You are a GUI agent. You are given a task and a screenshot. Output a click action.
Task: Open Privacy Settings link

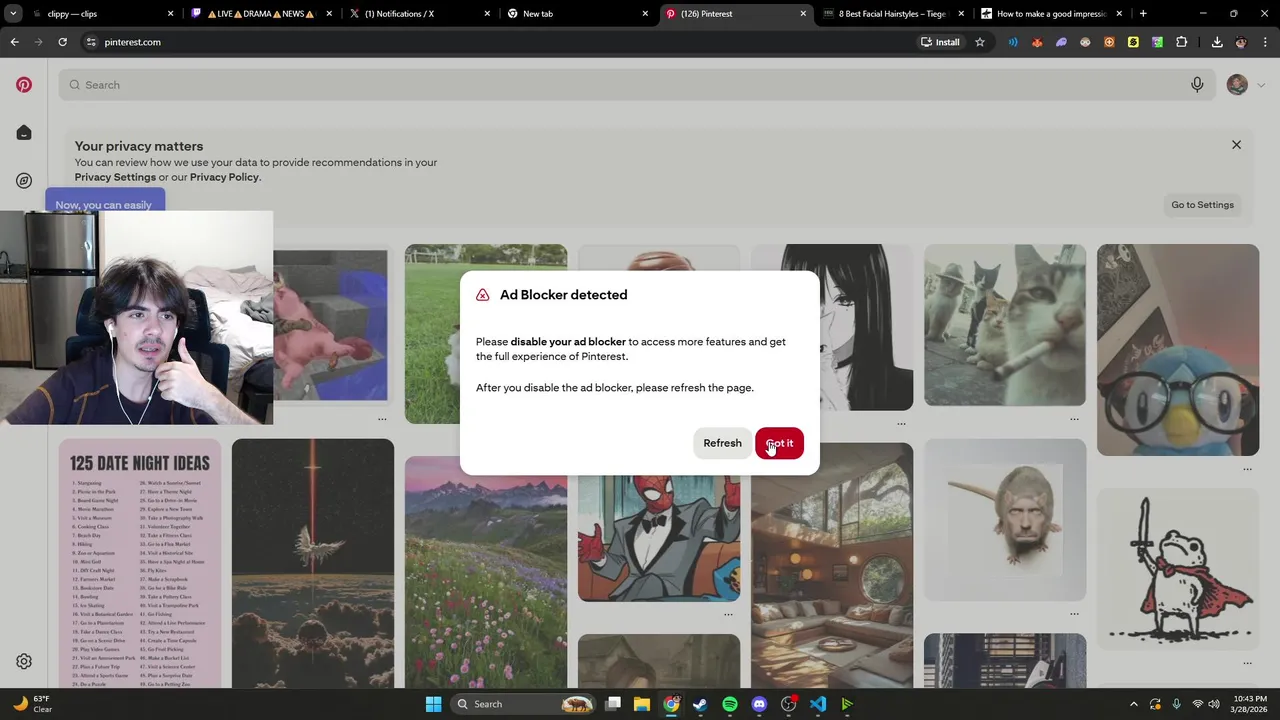point(115,177)
